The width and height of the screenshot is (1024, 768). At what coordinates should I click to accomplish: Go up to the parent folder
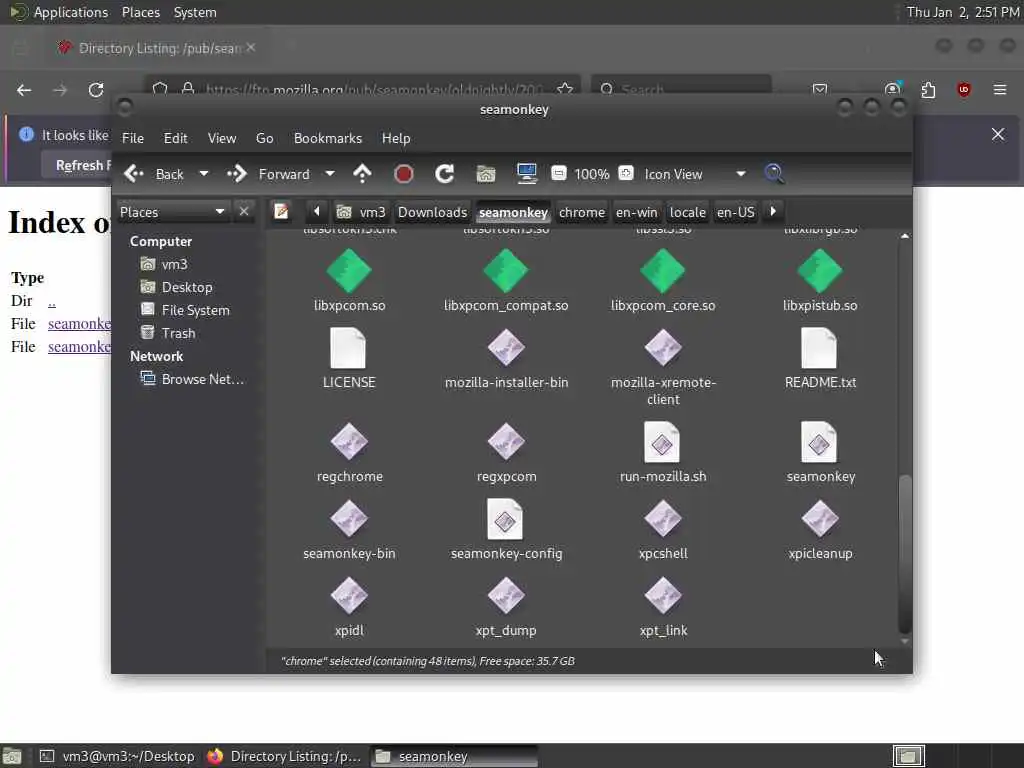point(362,174)
